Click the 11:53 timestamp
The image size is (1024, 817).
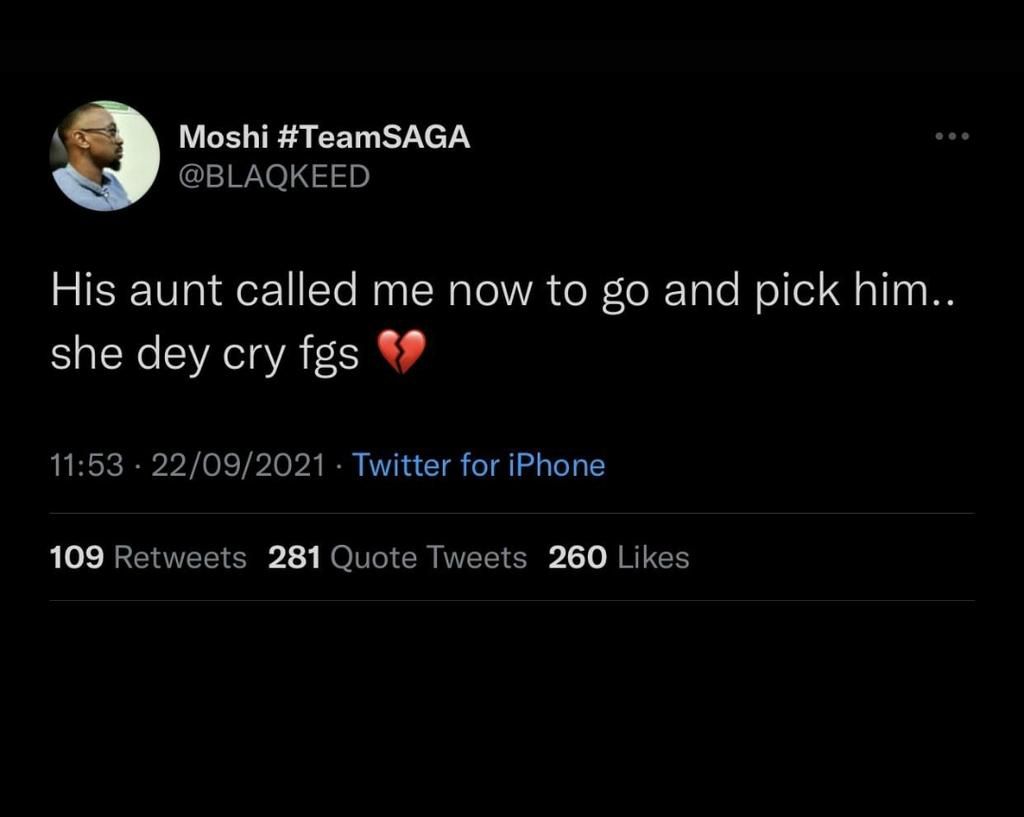pyautogui.click(x=87, y=465)
